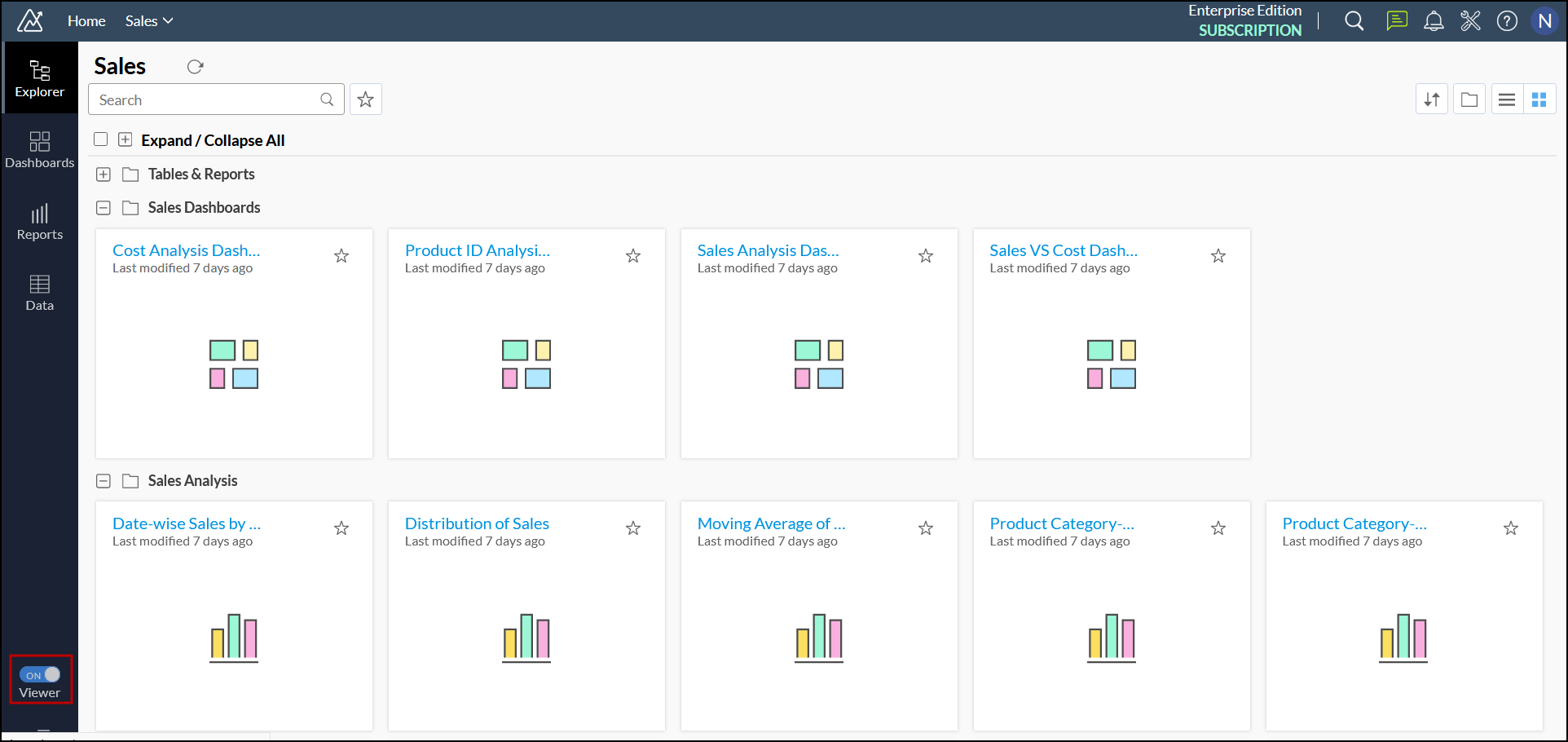Open the feedback chat icon
Image resolution: width=1568 pixels, height=742 pixels.
(1396, 21)
